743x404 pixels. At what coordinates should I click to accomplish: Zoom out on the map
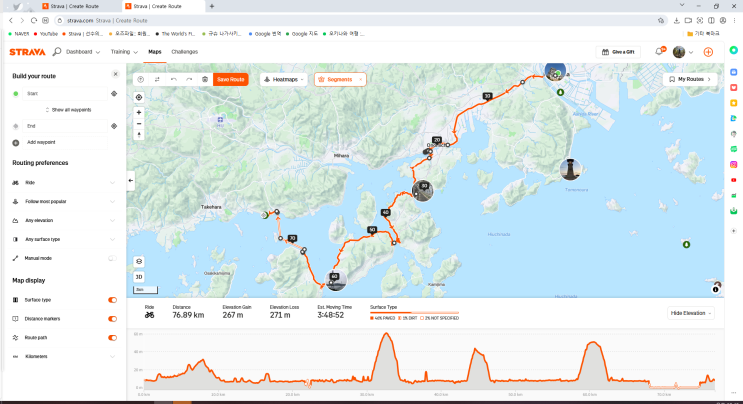(139, 124)
